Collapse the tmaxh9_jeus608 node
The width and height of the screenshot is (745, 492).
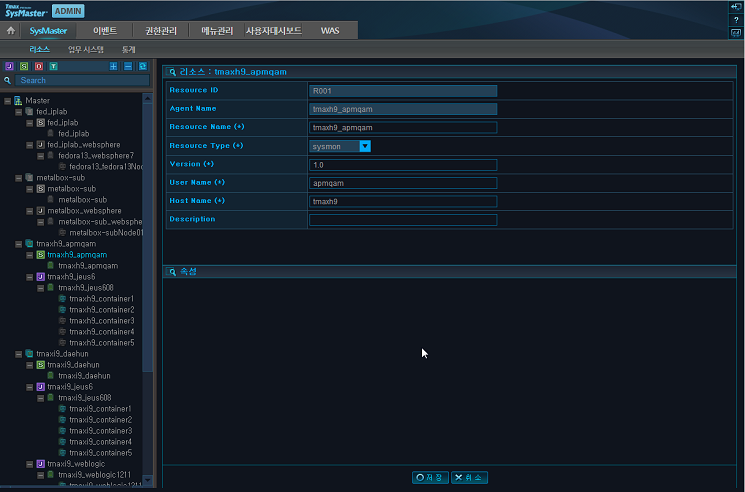[40, 288]
